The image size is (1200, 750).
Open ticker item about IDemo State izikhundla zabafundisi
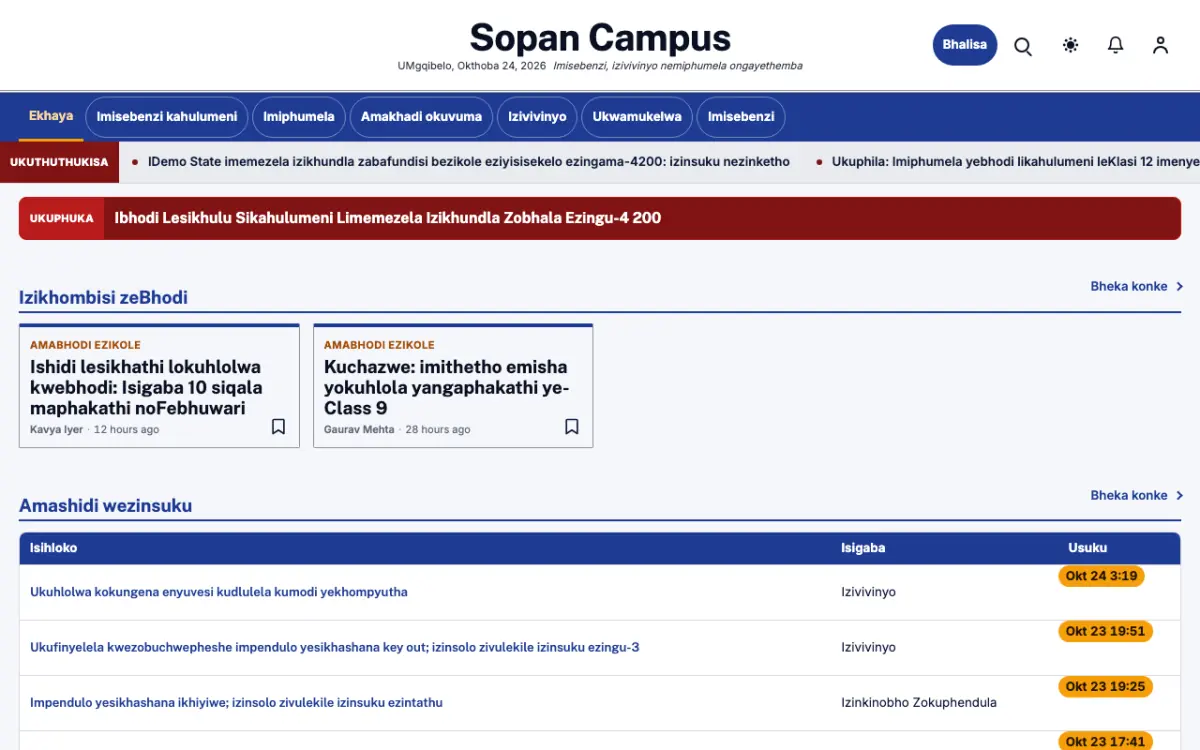468,161
